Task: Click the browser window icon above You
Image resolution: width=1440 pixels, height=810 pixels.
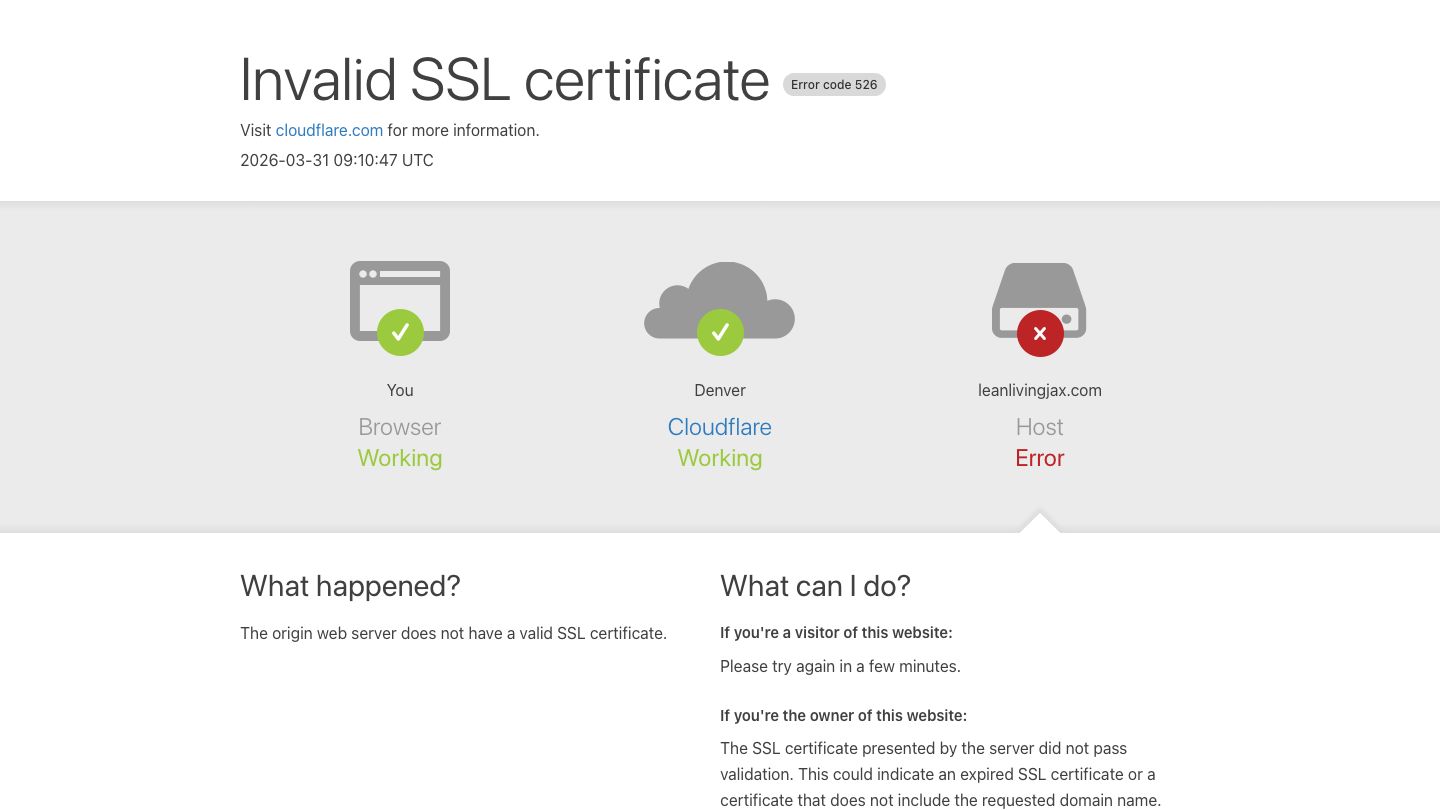Action: coord(400,288)
